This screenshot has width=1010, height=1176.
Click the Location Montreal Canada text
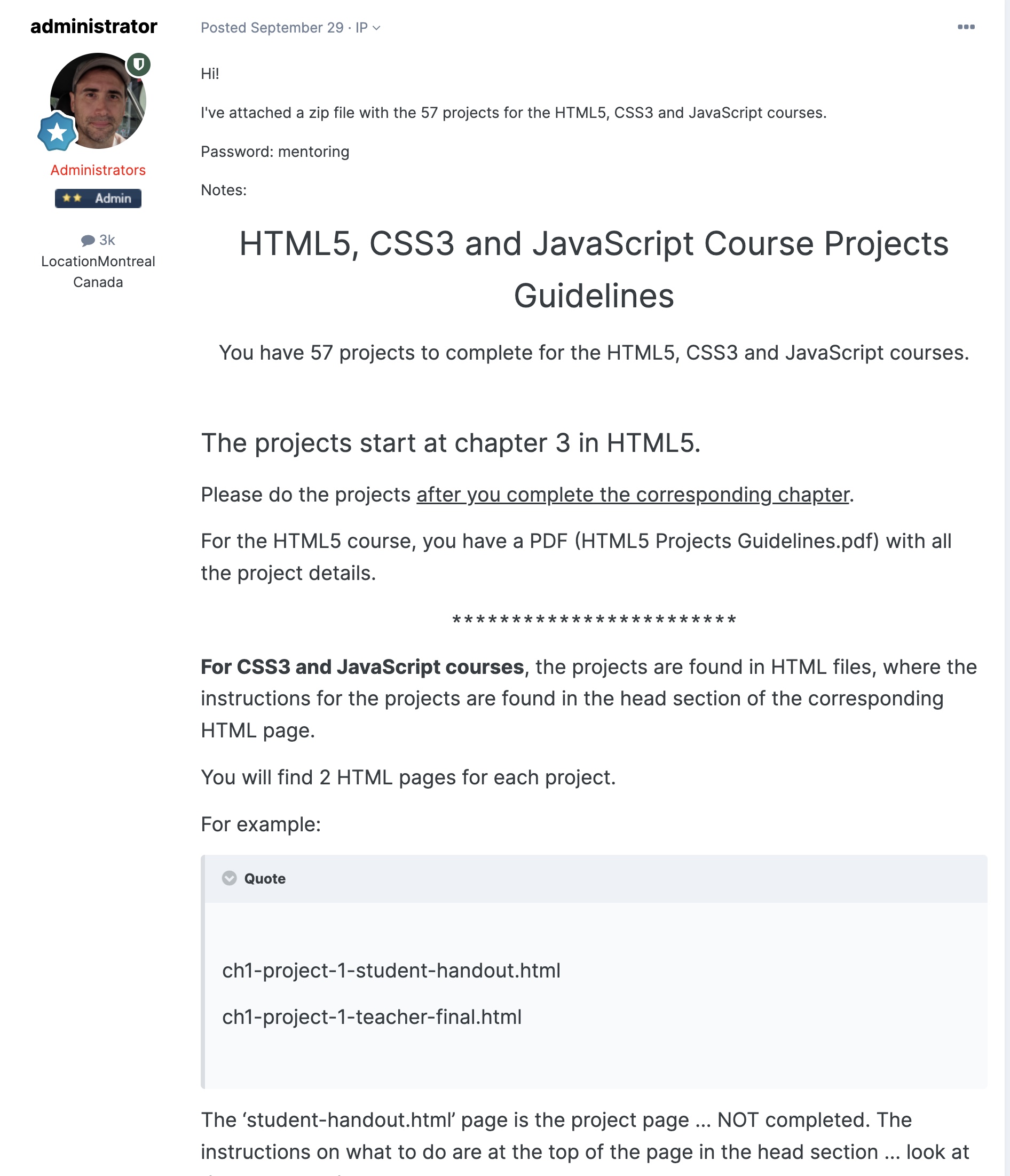(x=98, y=272)
